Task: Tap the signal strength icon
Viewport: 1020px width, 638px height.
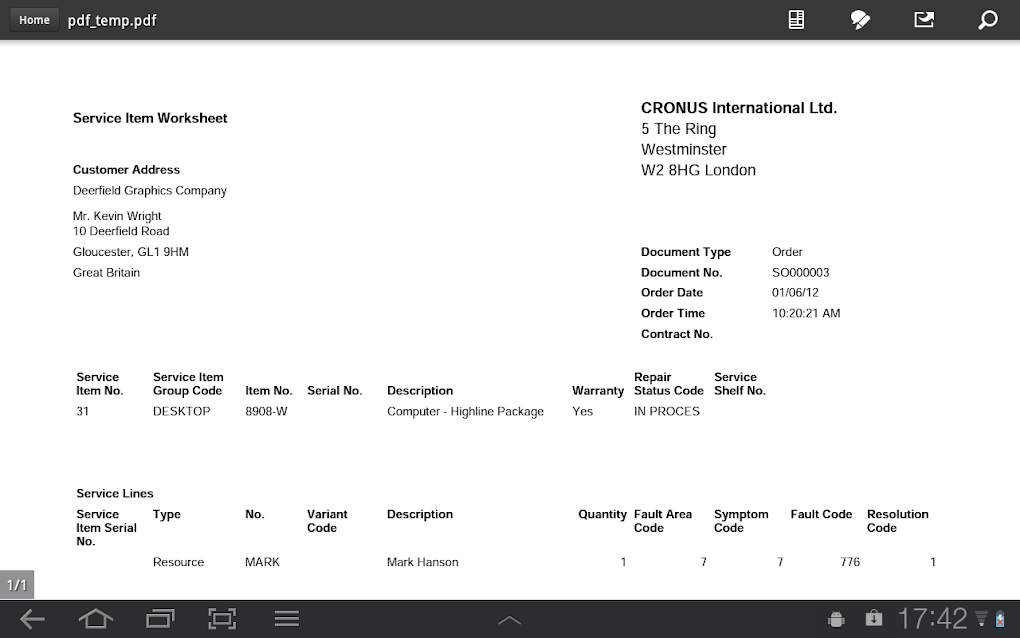Action: 981,619
